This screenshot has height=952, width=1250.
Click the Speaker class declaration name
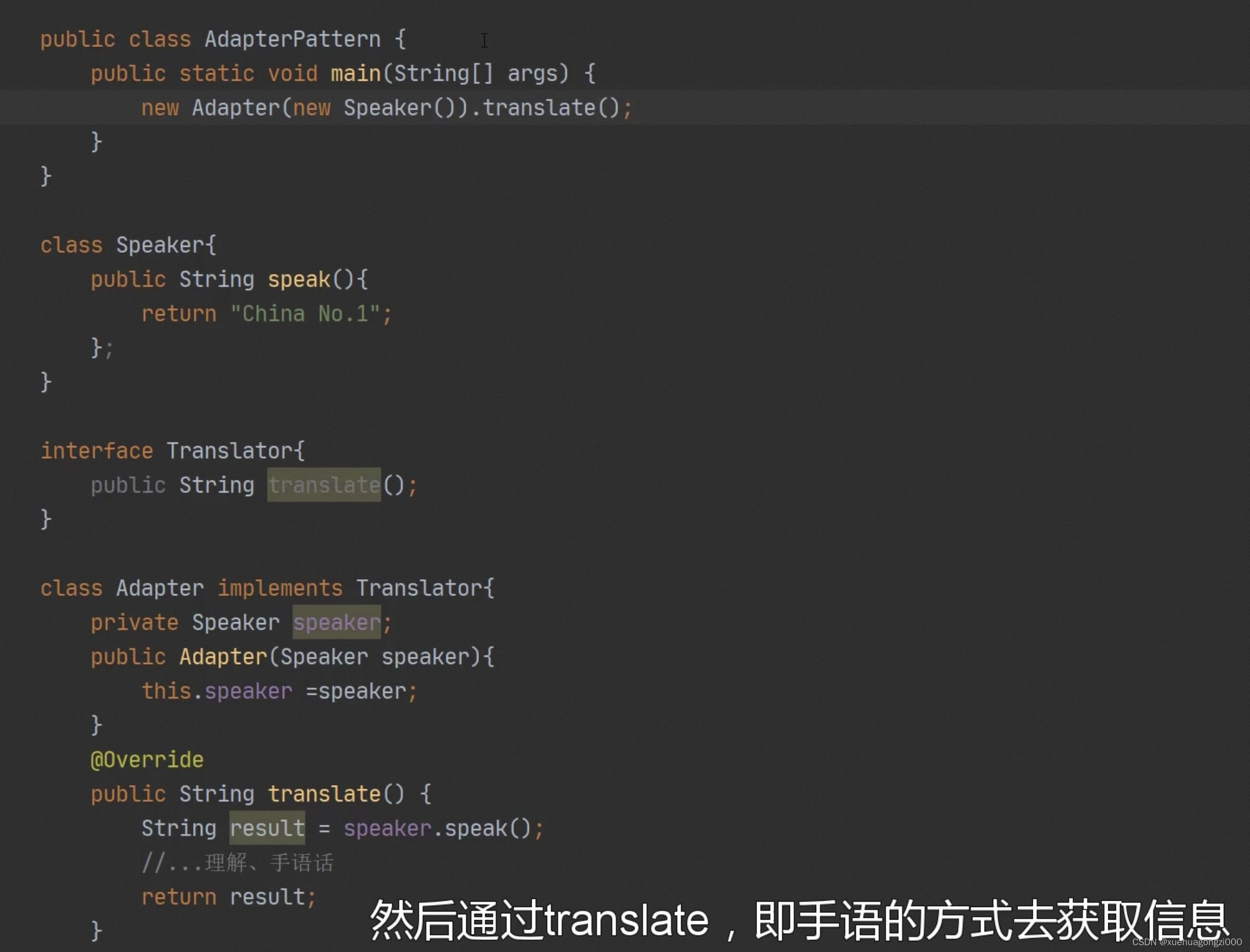click(160, 245)
